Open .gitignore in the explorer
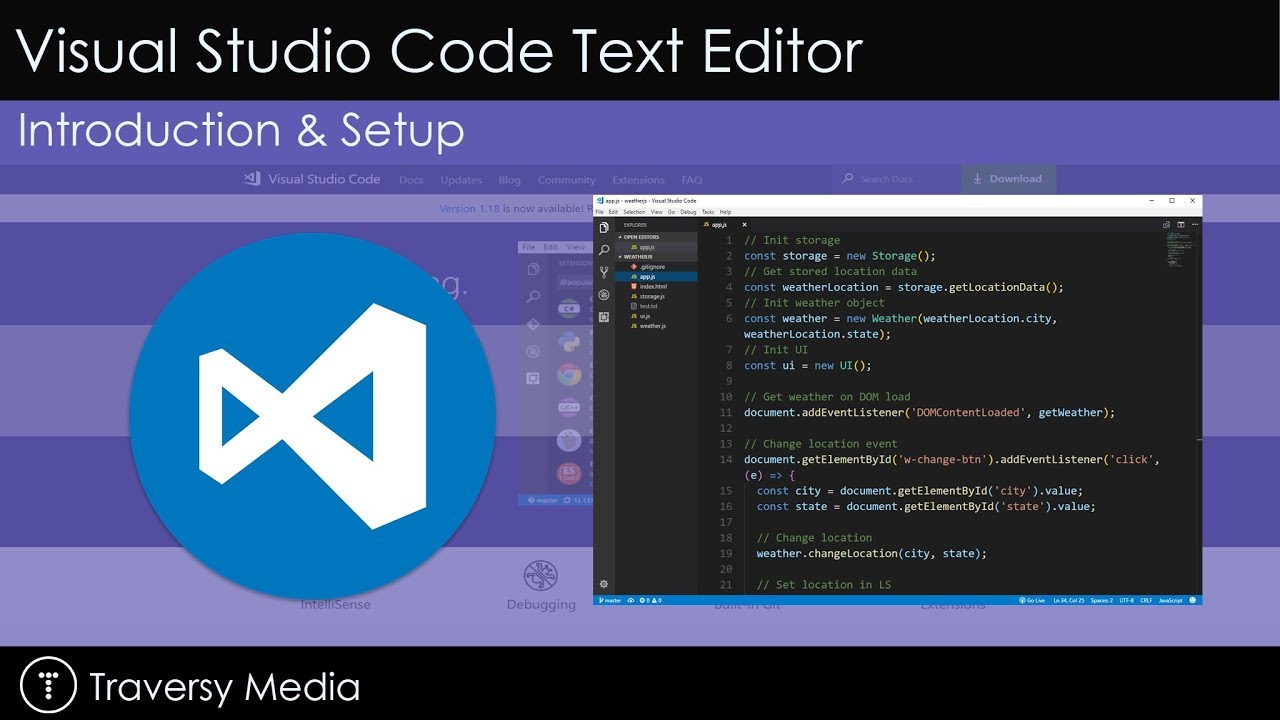This screenshot has height=720, width=1280. coord(656,267)
